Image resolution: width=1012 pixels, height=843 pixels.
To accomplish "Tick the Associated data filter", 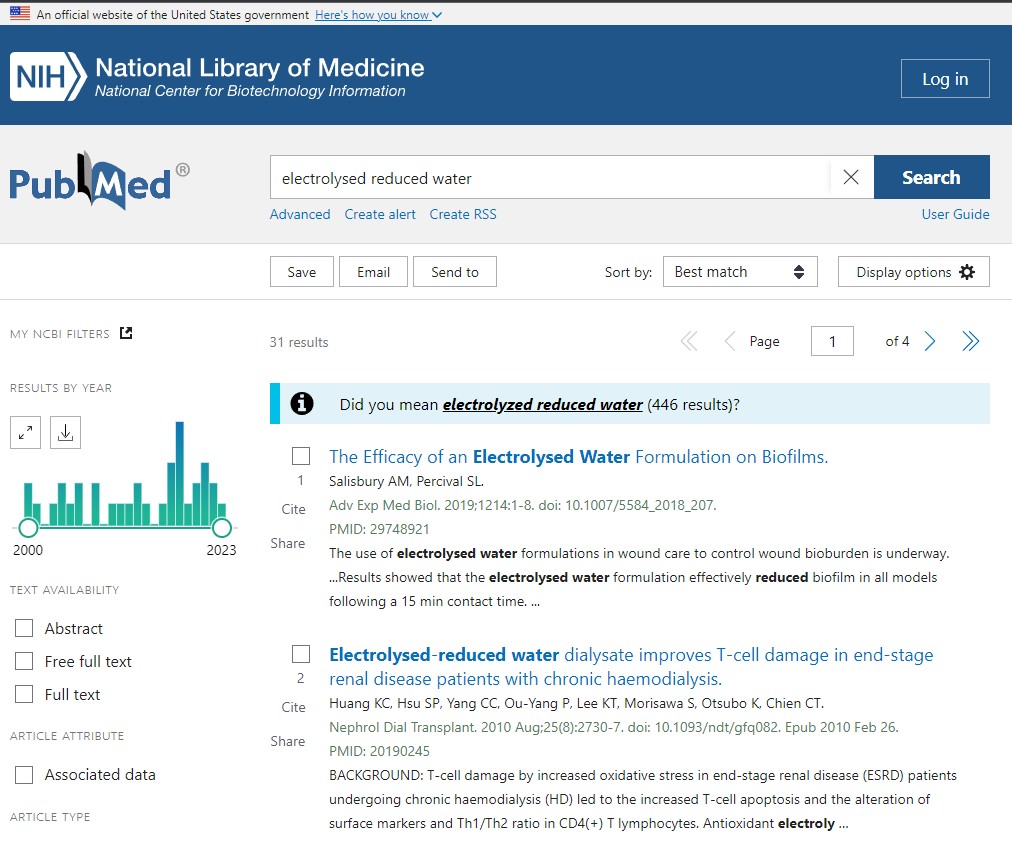I will 24,775.
